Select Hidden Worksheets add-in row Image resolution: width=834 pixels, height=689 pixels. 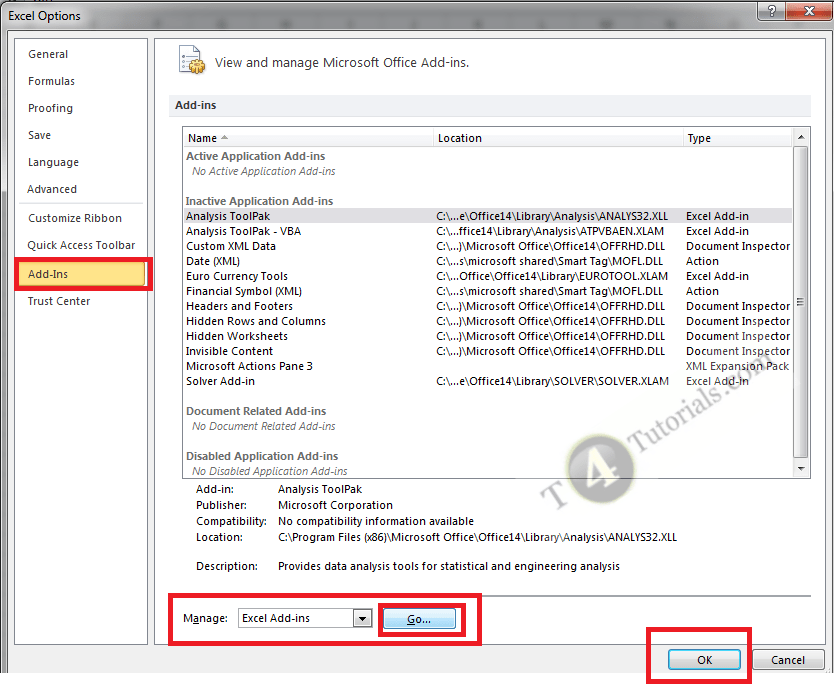point(487,336)
